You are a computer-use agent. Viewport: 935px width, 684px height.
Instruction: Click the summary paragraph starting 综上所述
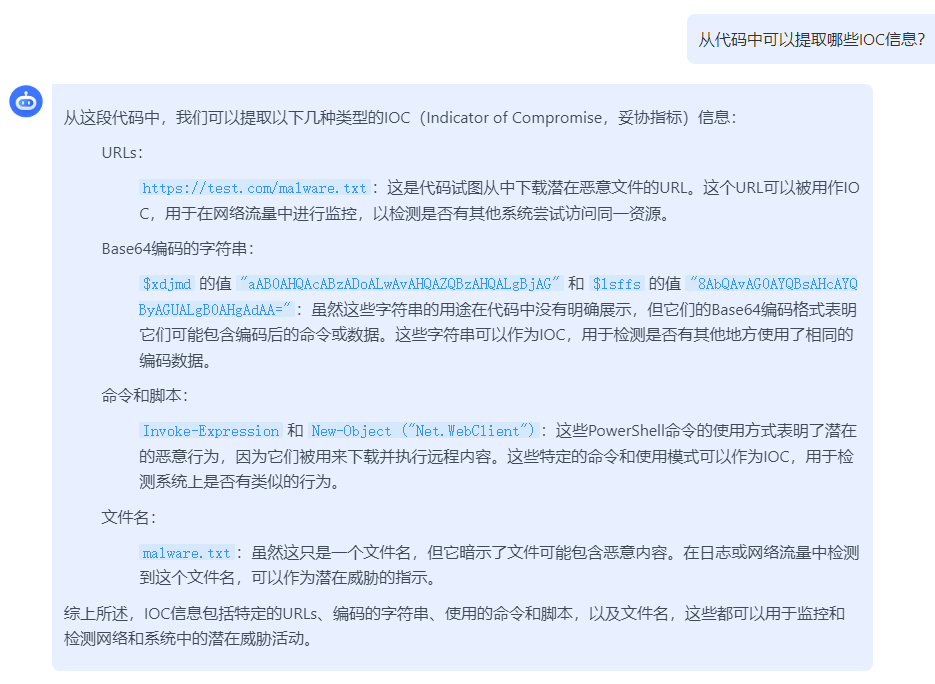[454, 626]
